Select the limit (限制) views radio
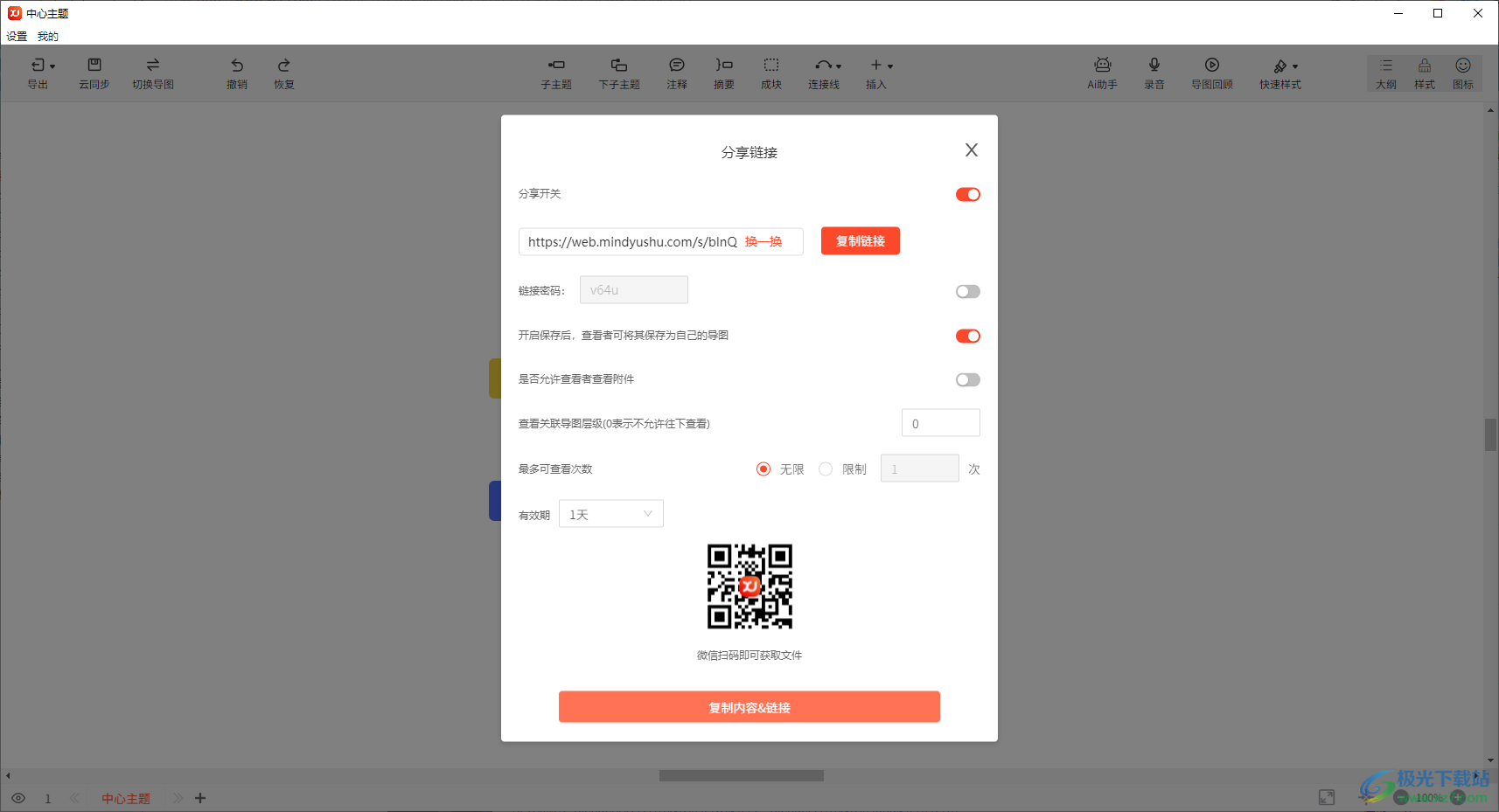 point(826,469)
